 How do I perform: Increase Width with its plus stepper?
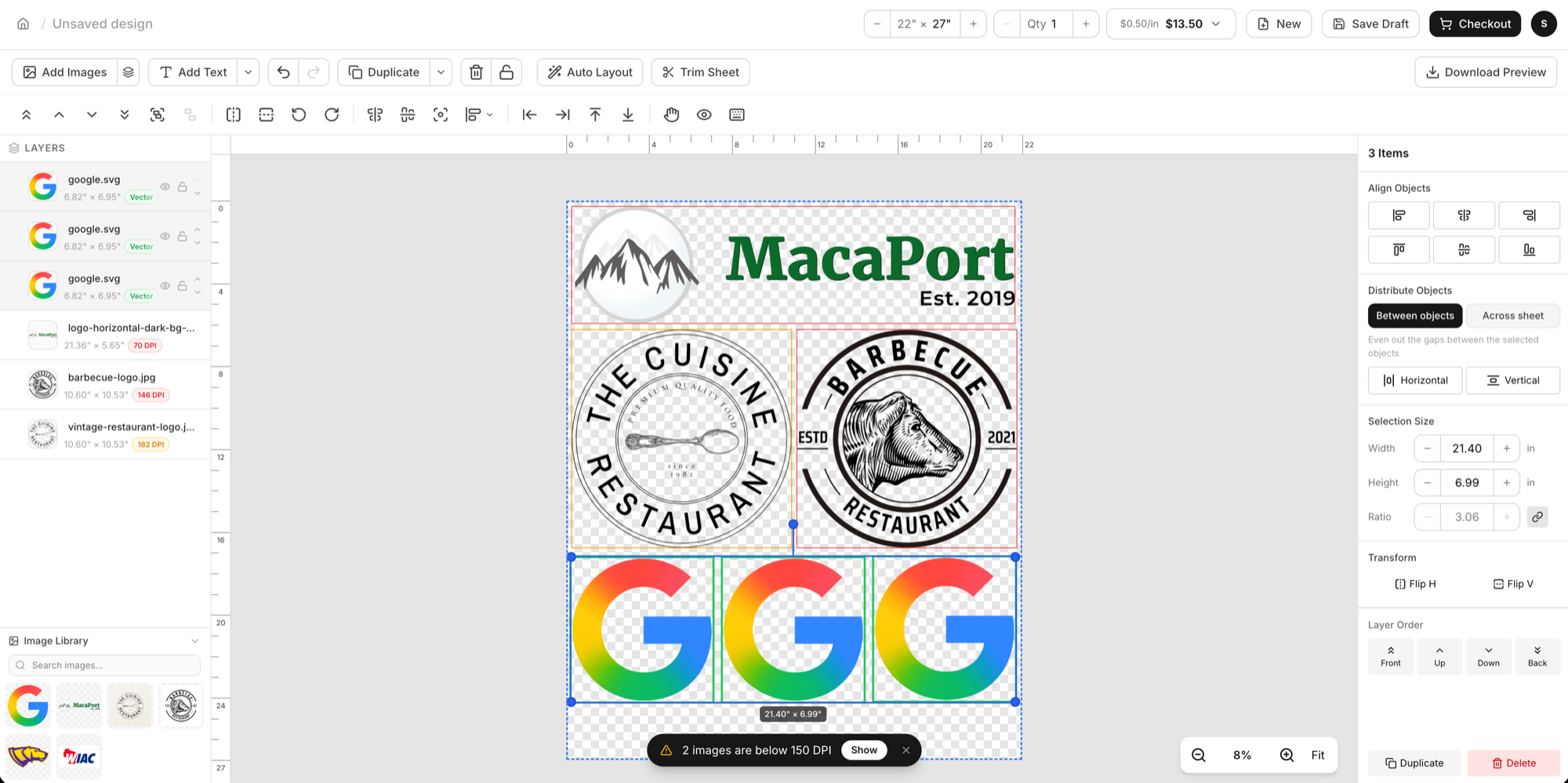coord(1507,448)
